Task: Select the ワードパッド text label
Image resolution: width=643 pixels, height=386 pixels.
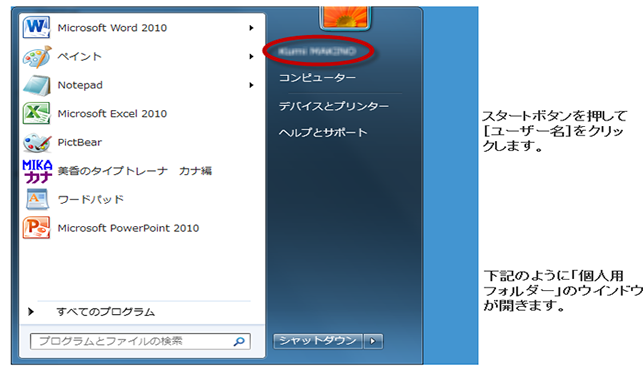Action: [91, 199]
